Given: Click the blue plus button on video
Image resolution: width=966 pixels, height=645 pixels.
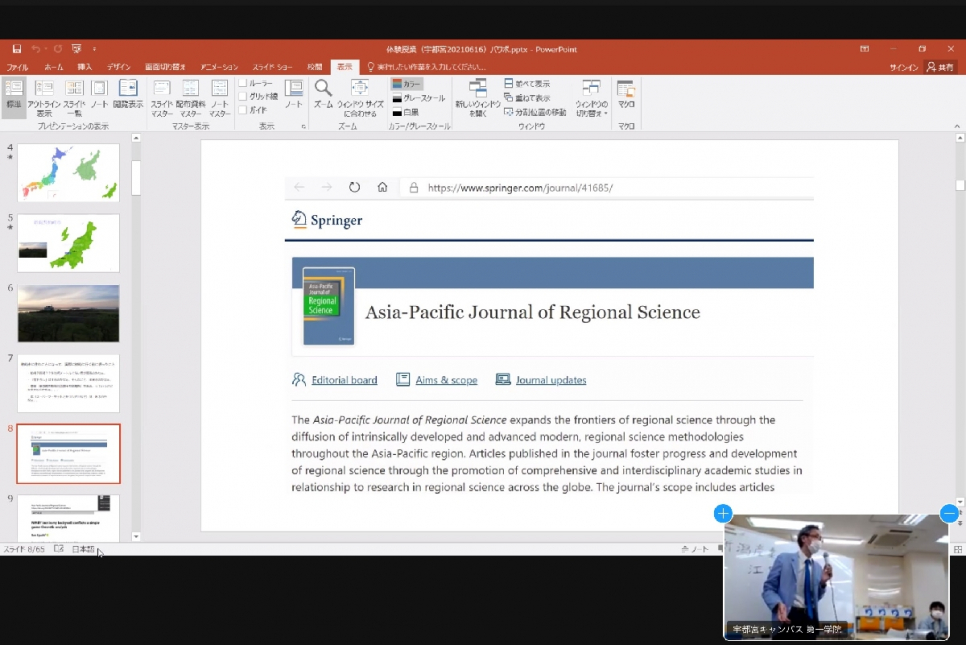Looking at the screenshot, I should (723, 513).
